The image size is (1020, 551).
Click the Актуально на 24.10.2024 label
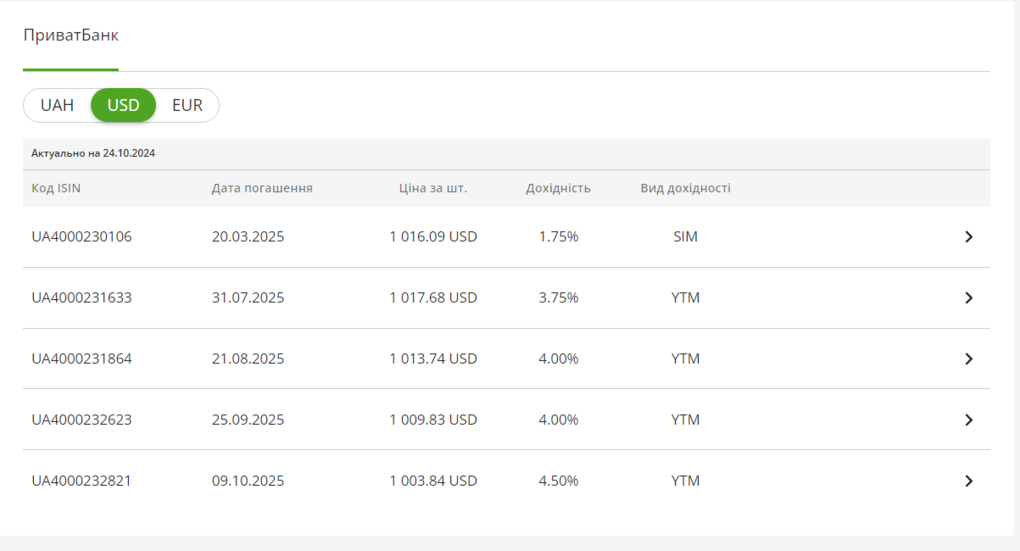click(x=93, y=154)
